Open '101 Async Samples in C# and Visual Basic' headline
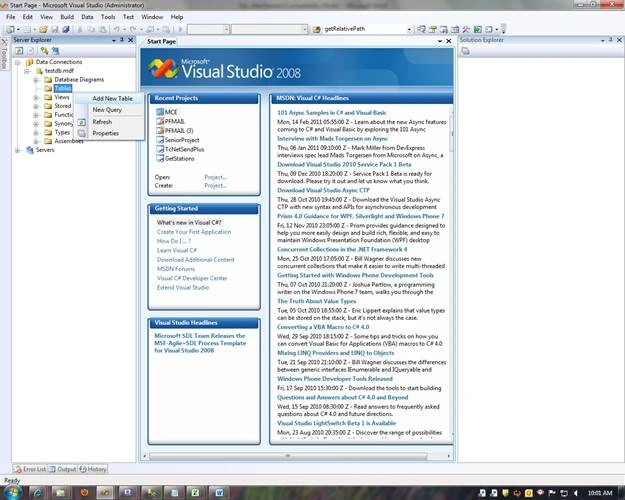 click(x=332, y=113)
